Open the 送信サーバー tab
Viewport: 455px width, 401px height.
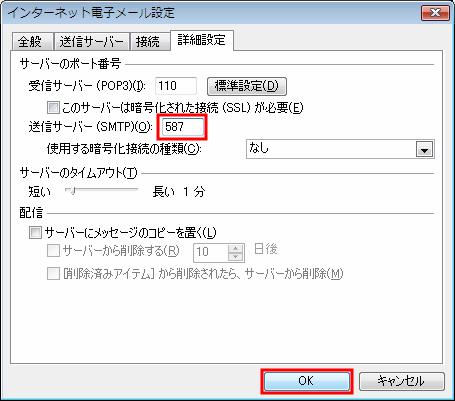[91, 42]
